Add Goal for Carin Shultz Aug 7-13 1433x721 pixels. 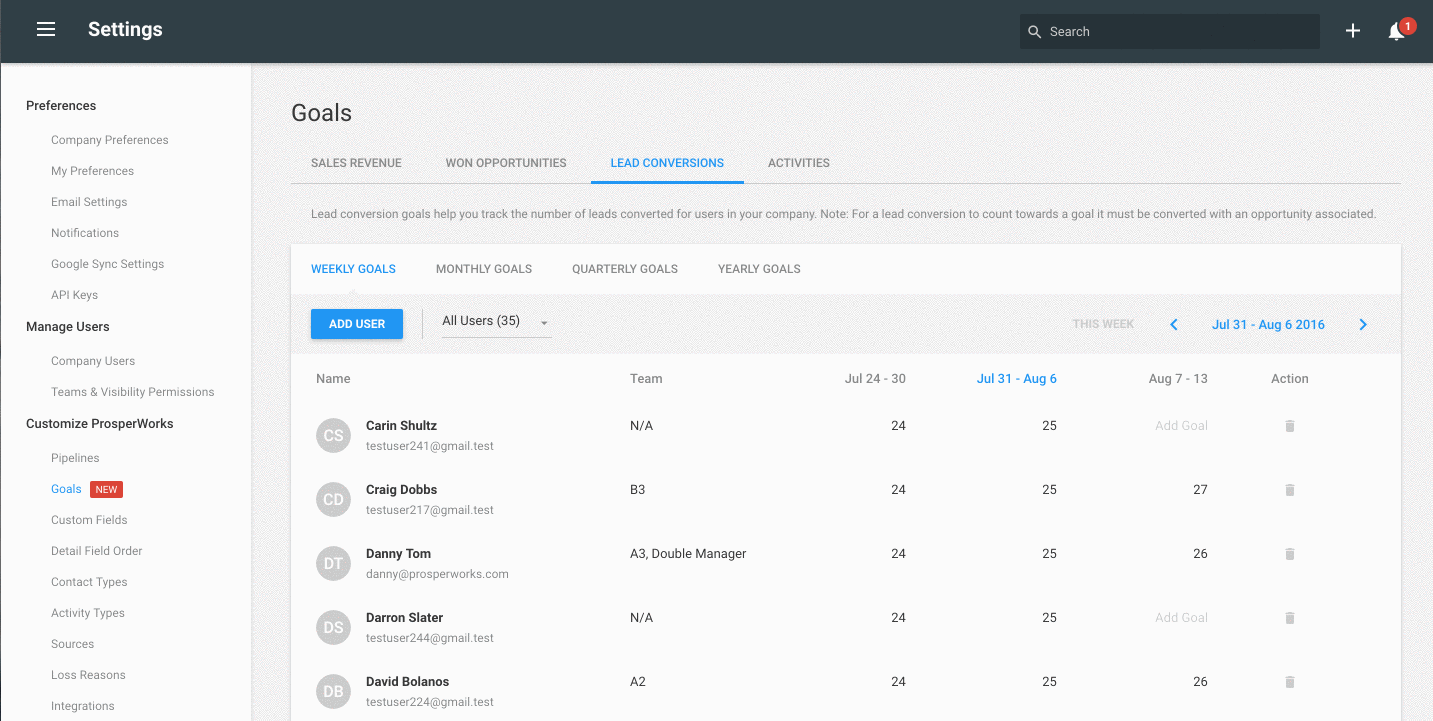[x=1181, y=426]
